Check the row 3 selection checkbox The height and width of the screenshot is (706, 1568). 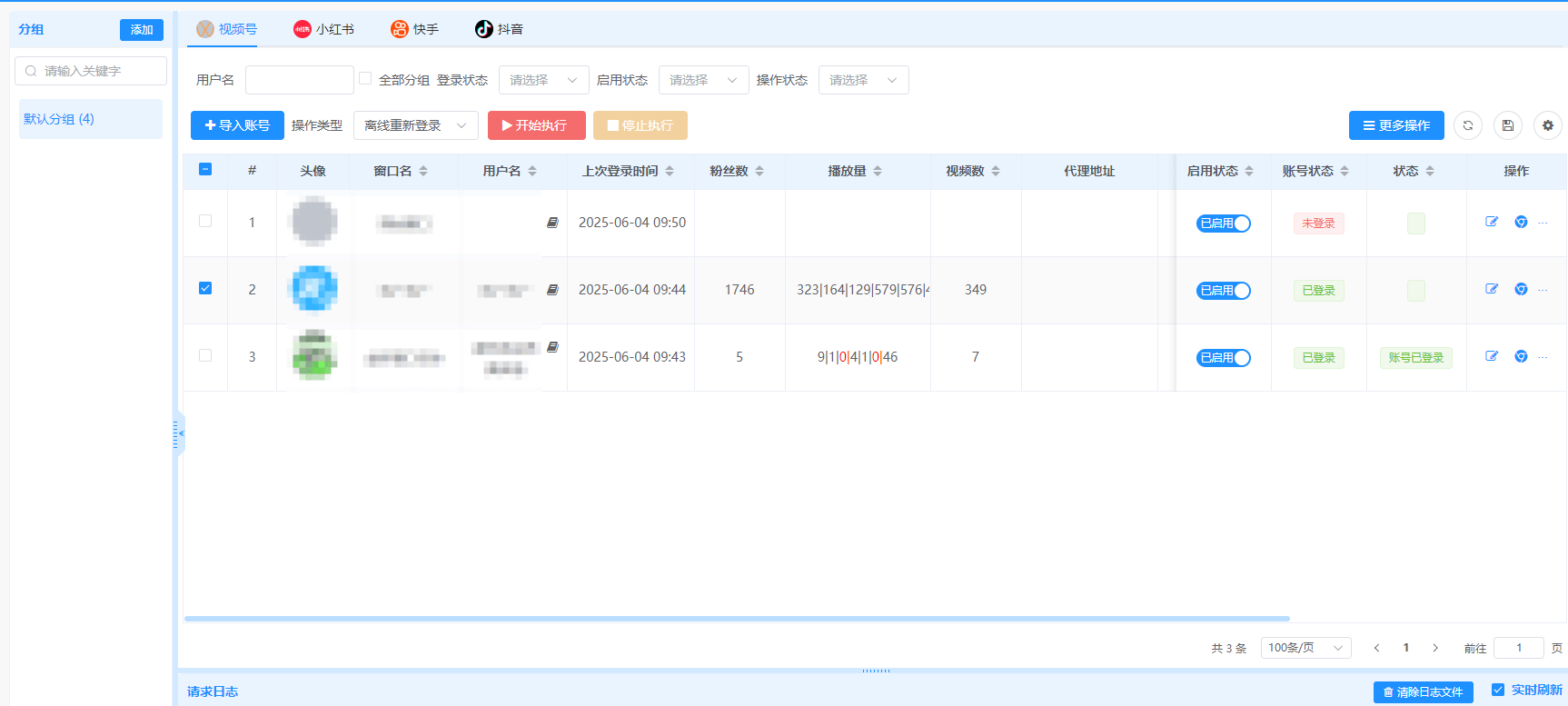[x=205, y=355]
